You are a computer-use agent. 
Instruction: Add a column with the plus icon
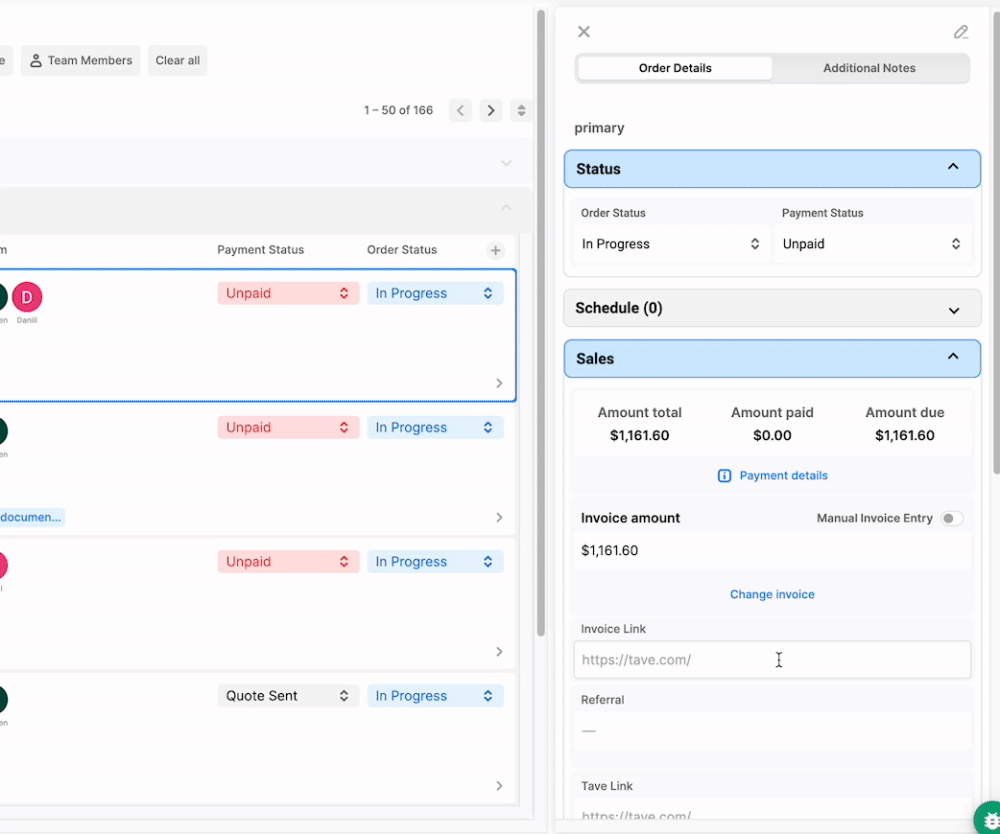496,251
